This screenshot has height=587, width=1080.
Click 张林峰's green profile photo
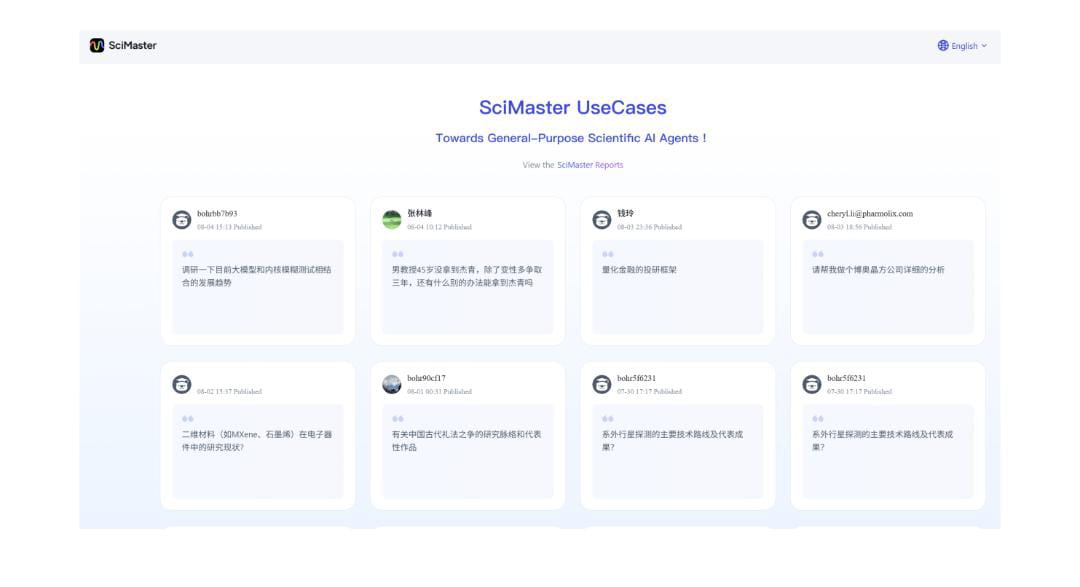pyautogui.click(x=392, y=220)
